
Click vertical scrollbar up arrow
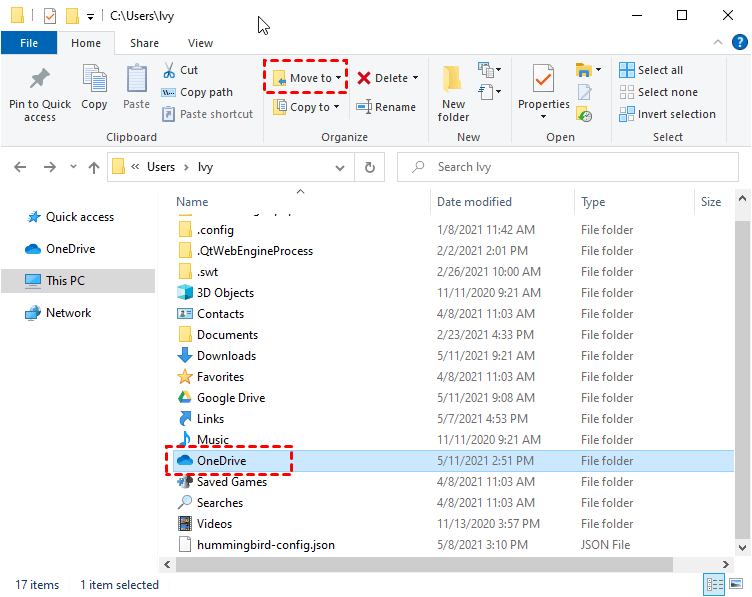[x=742, y=198]
